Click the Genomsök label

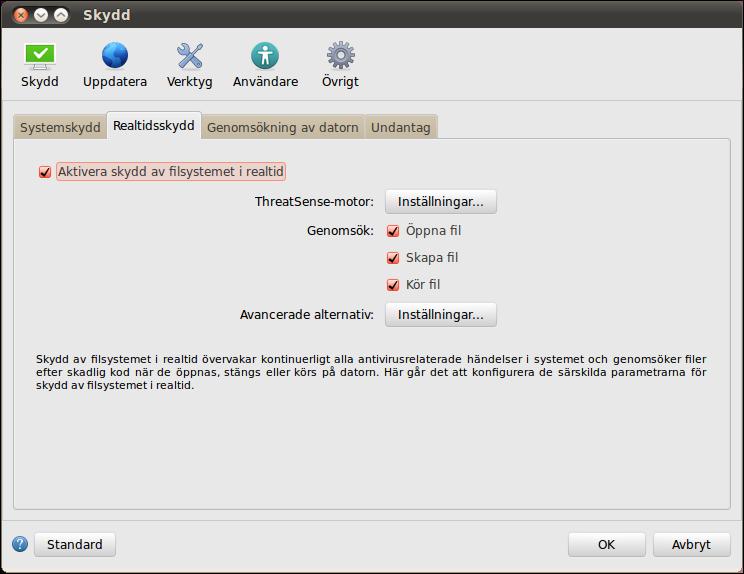(x=340, y=231)
